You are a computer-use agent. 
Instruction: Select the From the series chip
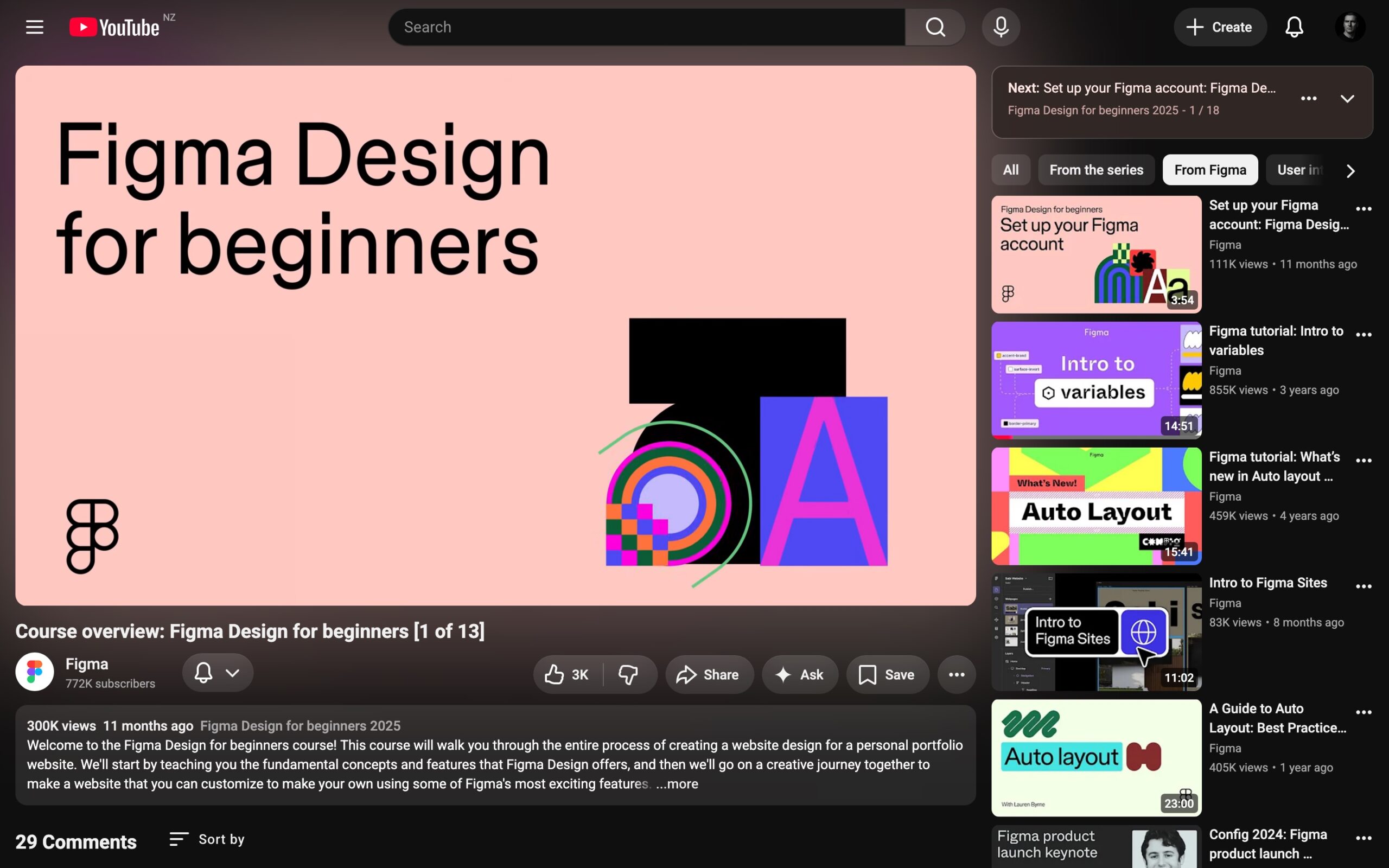[x=1096, y=170]
